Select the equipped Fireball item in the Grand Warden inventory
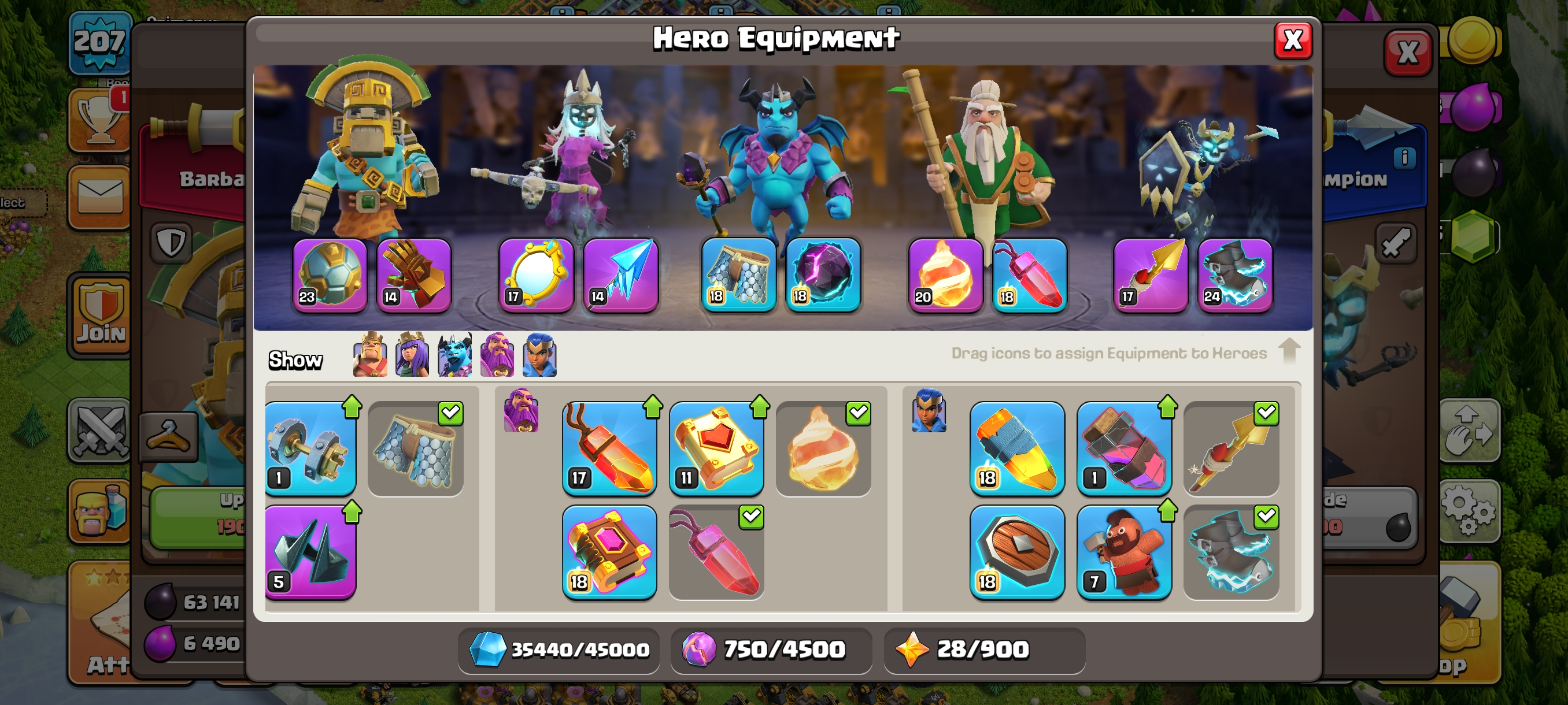Screen dimensions: 1568x705 tap(823, 448)
